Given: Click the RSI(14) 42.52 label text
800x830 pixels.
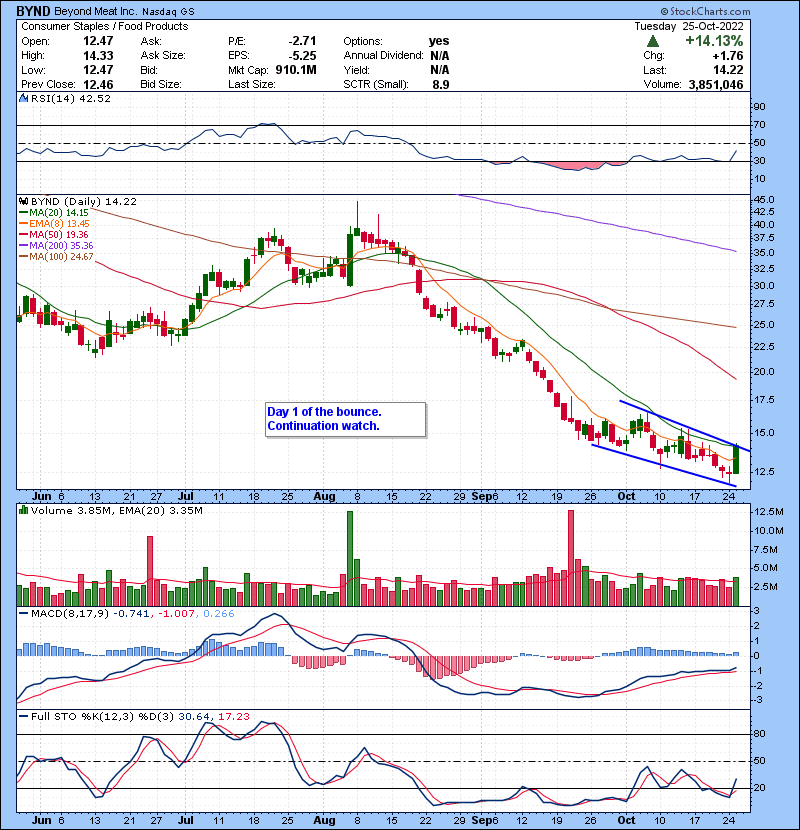Looking at the screenshot, I should [70, 98].
